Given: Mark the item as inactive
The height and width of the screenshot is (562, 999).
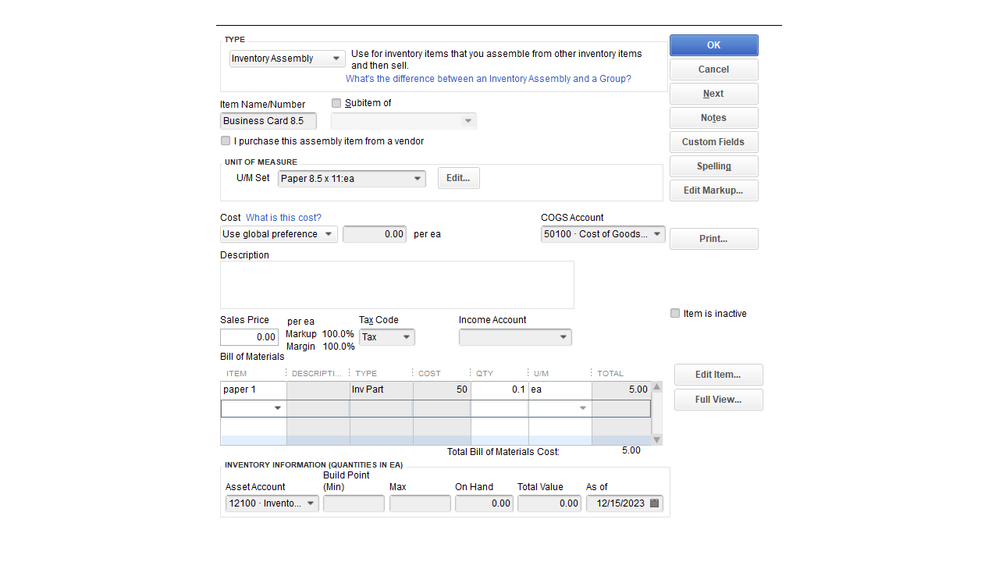Looking at the screenshot, I should (675, 314).
